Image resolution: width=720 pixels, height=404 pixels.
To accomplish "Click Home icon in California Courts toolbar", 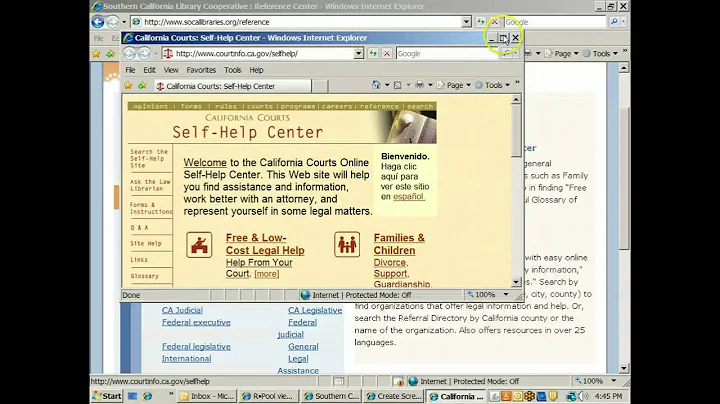I will [x=376, y=85].
